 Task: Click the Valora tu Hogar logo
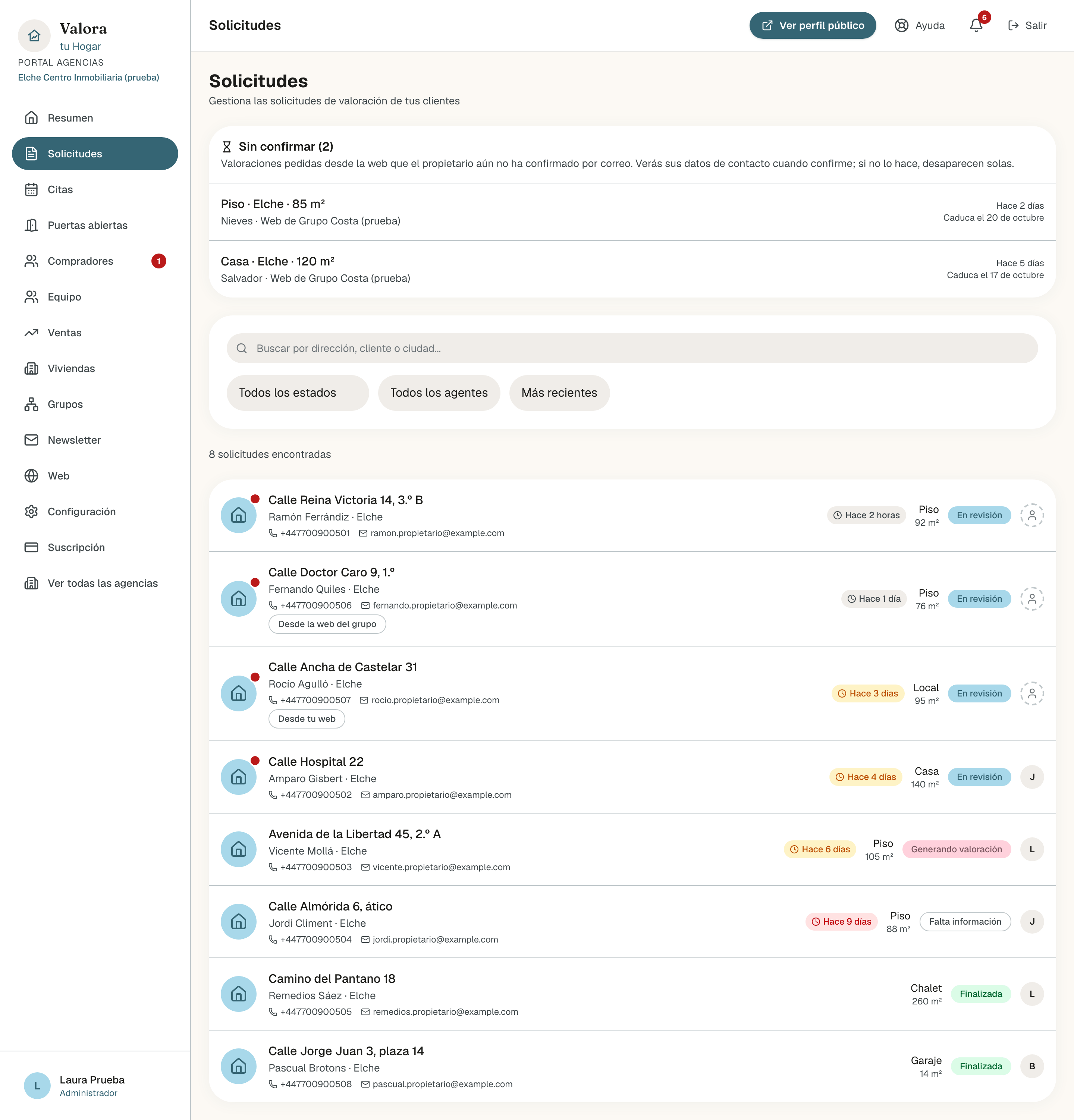pyautogui.click(x=34, y=35)
